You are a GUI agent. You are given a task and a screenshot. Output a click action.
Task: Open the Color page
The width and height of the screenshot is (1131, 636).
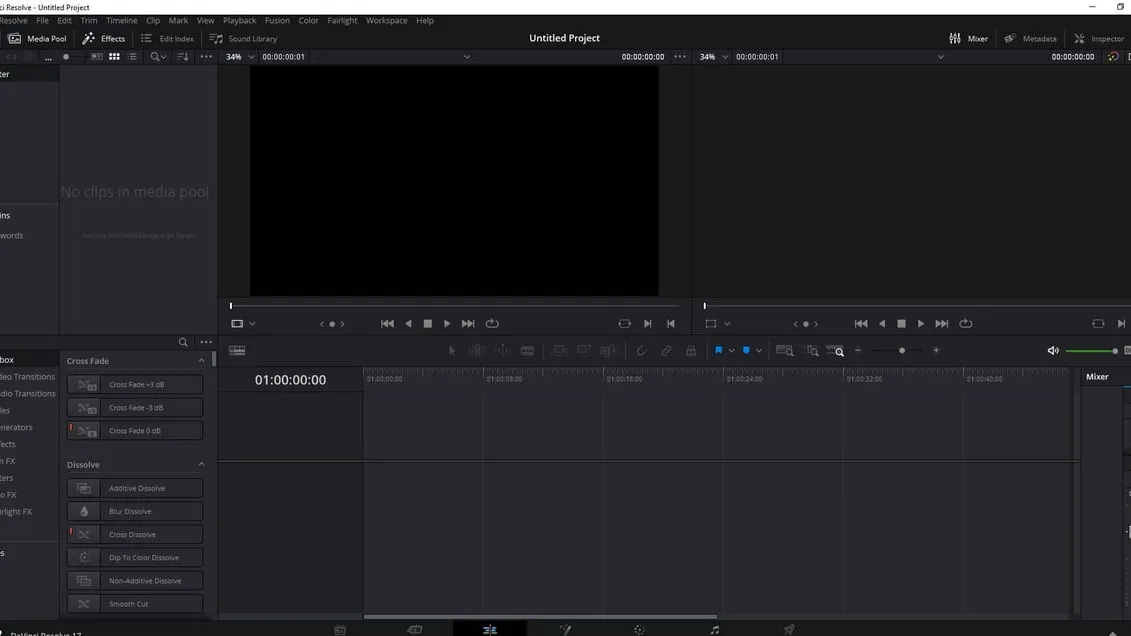click(x=639, y=629)
